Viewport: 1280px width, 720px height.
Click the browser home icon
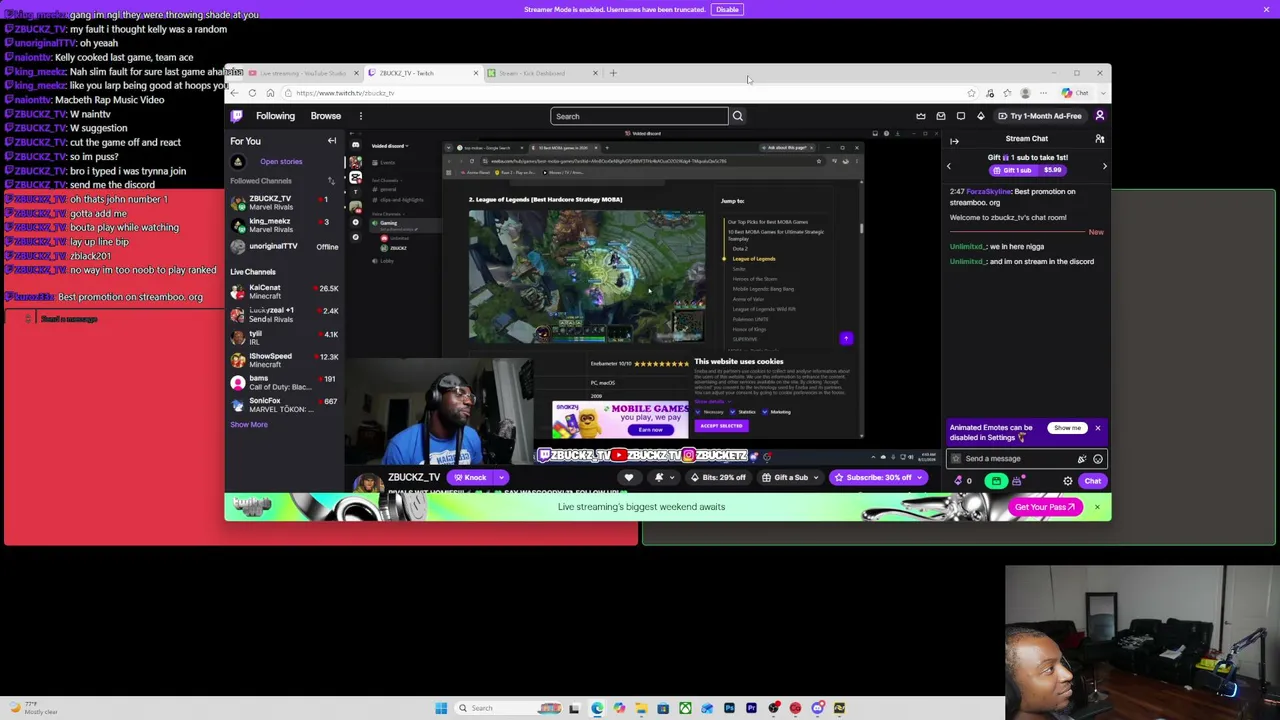(x=270, y=93)
